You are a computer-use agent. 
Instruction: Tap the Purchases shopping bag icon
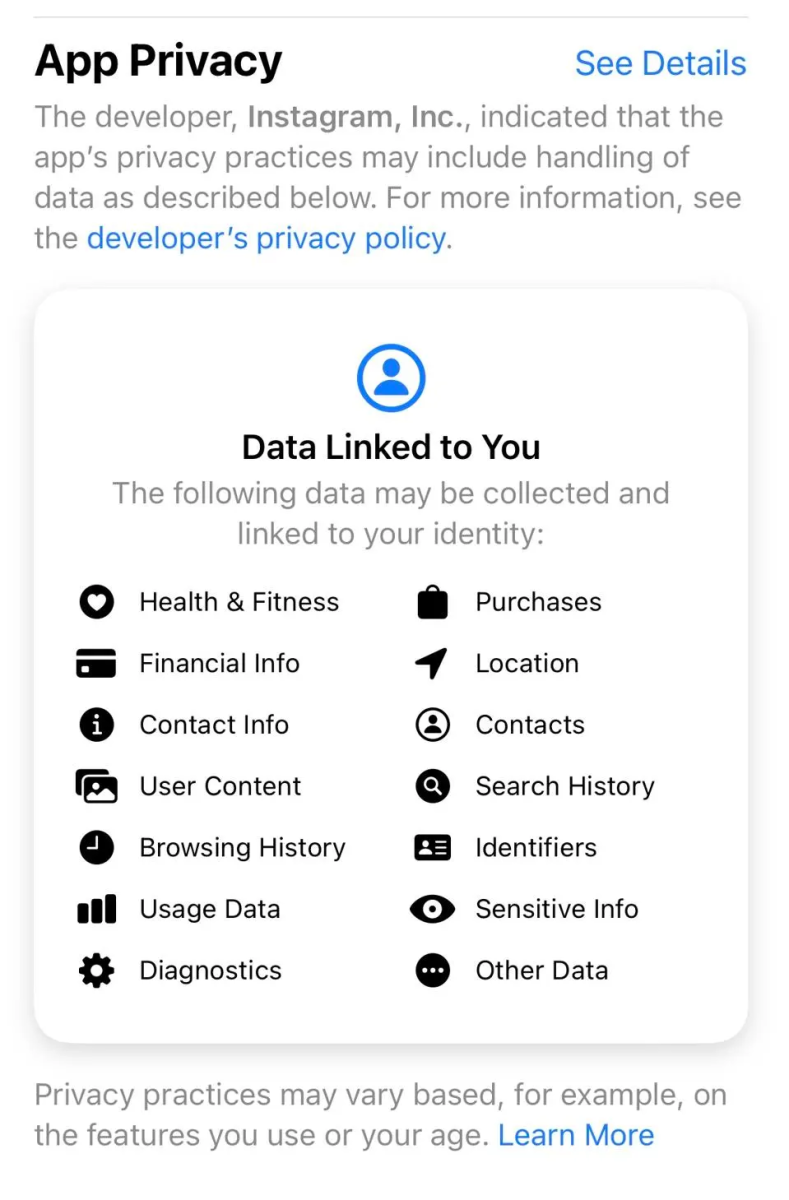pos(432,602)
